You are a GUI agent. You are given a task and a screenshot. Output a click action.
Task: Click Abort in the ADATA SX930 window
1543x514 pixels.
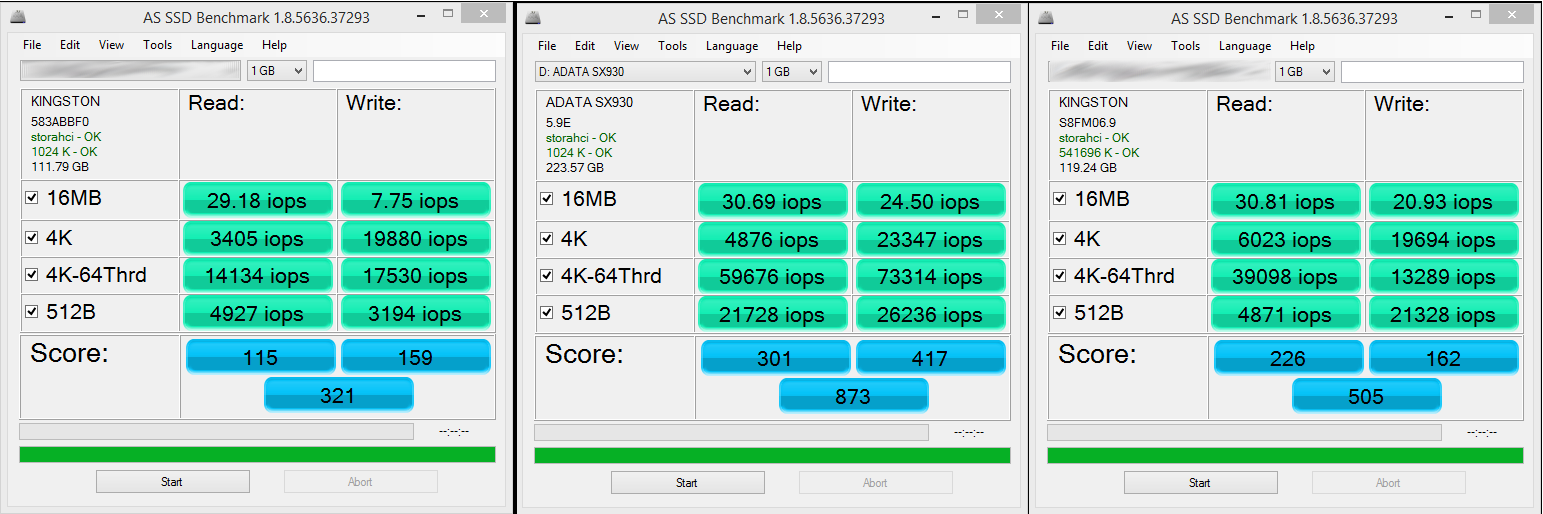coord(875,482)
